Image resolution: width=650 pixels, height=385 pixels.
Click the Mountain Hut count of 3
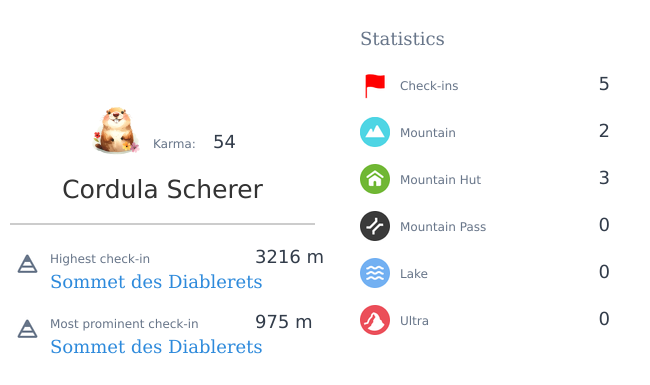(x=604, y=178)
